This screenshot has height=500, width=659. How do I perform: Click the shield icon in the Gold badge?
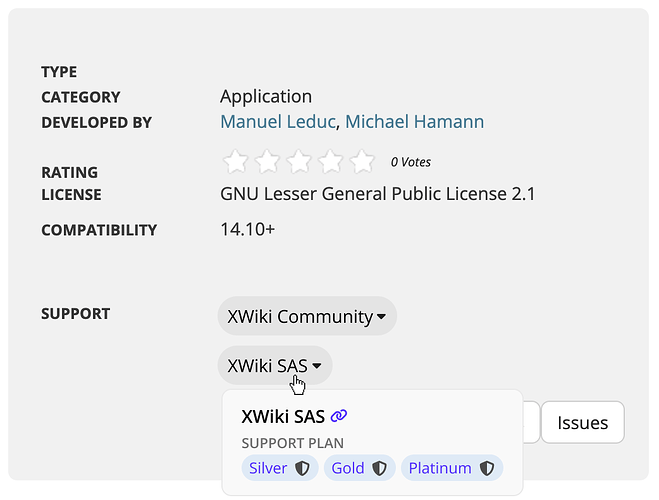point(380,468)
